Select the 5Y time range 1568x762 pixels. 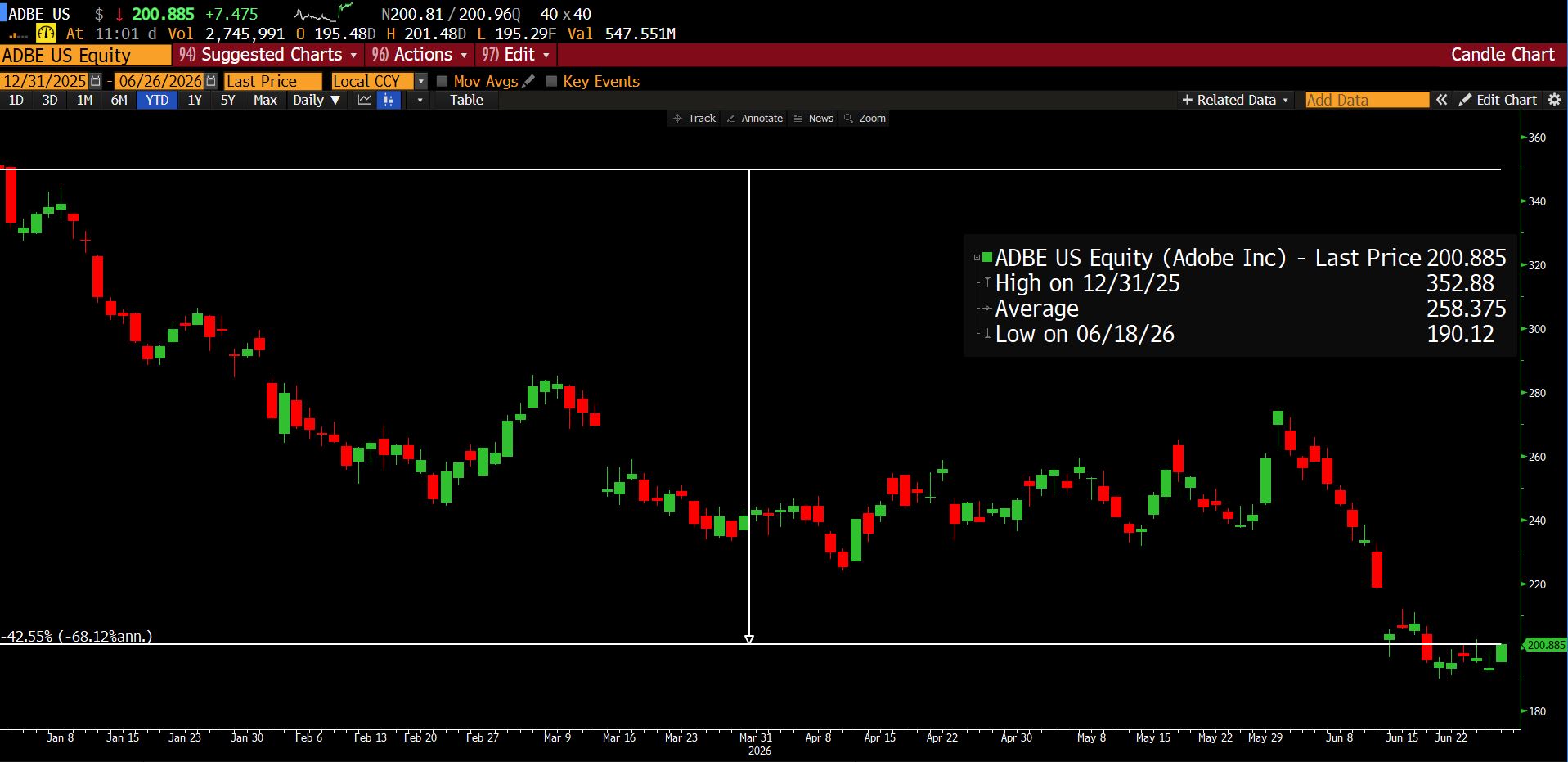pos(228,100)
